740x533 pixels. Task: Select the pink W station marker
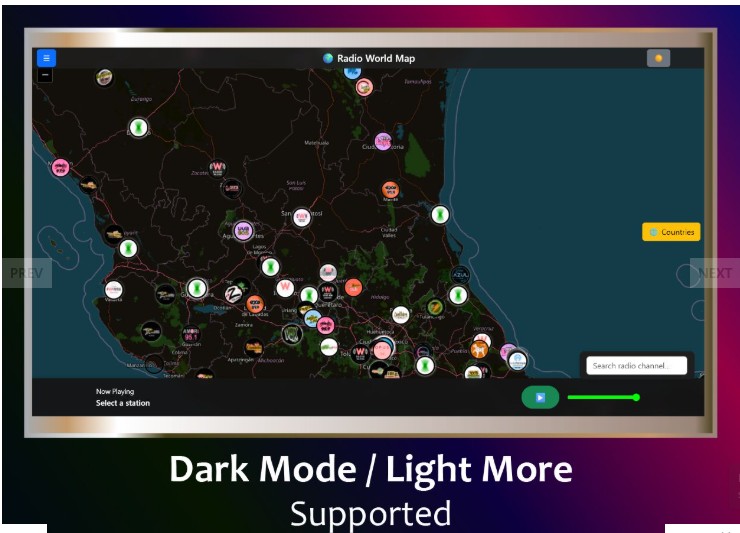point(285,288)
